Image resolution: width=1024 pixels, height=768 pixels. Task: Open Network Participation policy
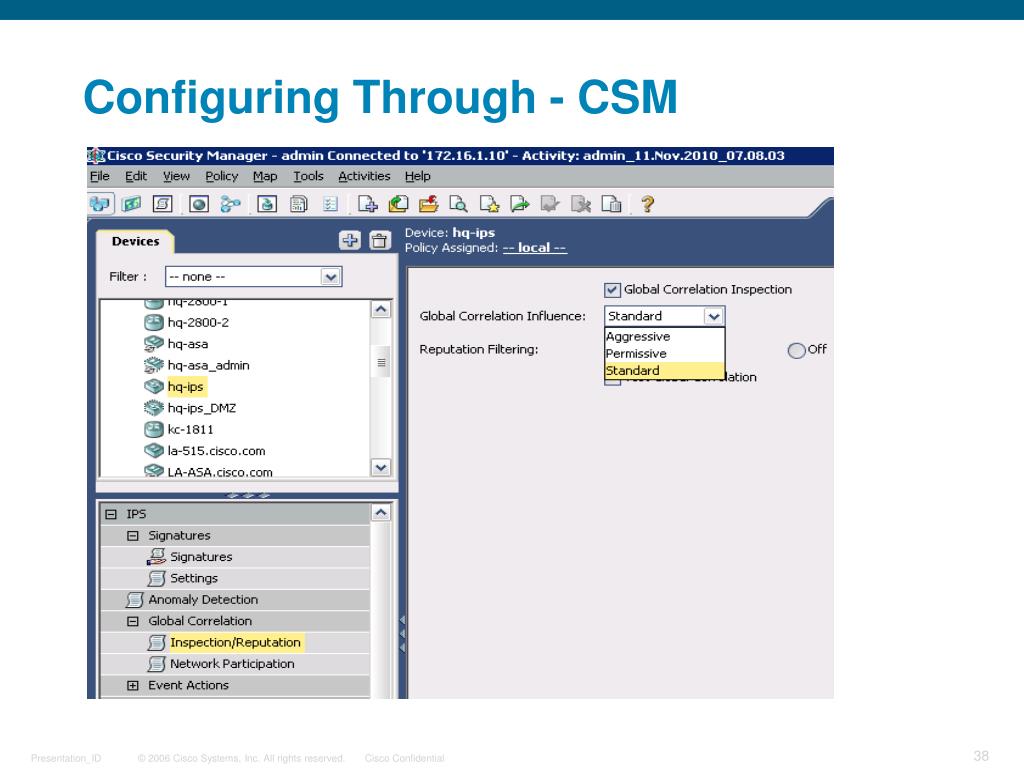pyautogui.click(x=232, y=664)
